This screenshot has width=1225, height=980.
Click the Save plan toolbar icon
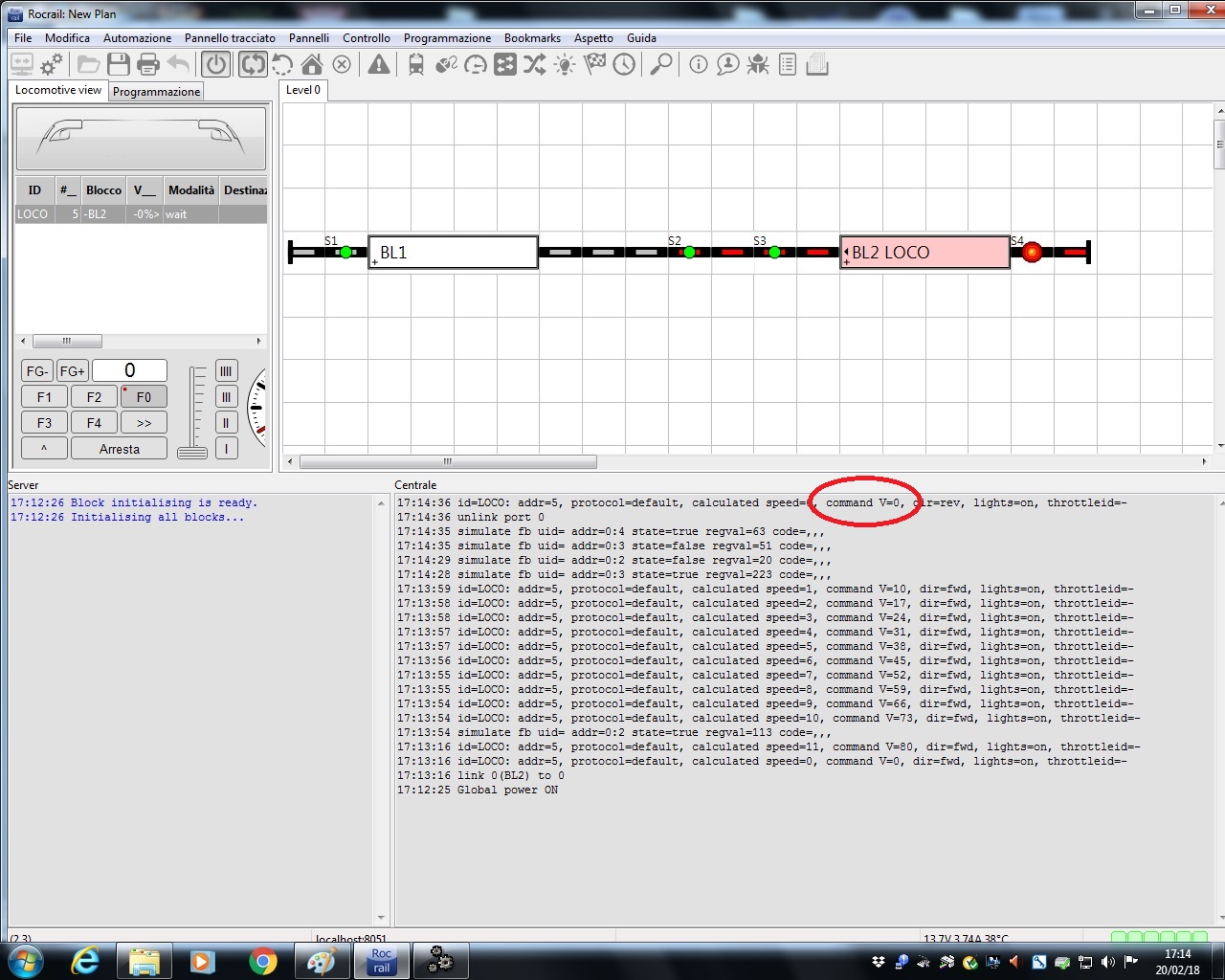(119, 65)
